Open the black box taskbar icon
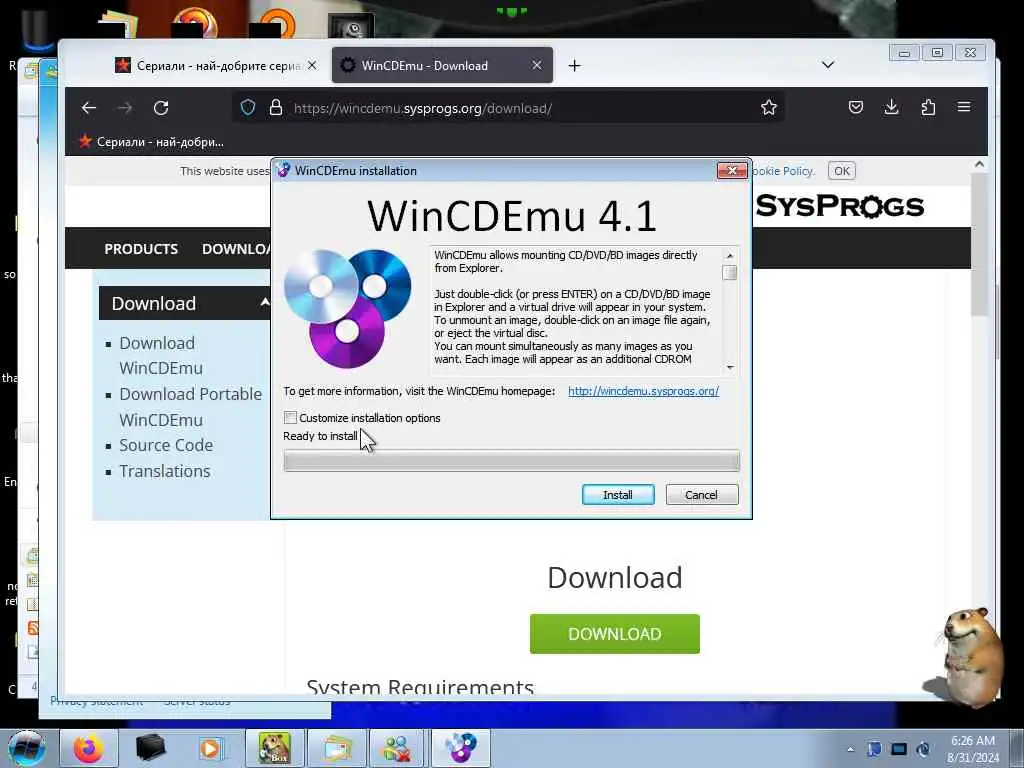1024x768 pixels. click(151, 748)
